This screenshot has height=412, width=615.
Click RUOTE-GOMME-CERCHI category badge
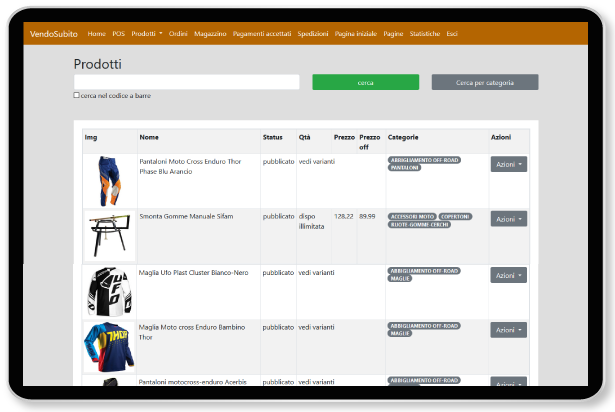point(419,224)
